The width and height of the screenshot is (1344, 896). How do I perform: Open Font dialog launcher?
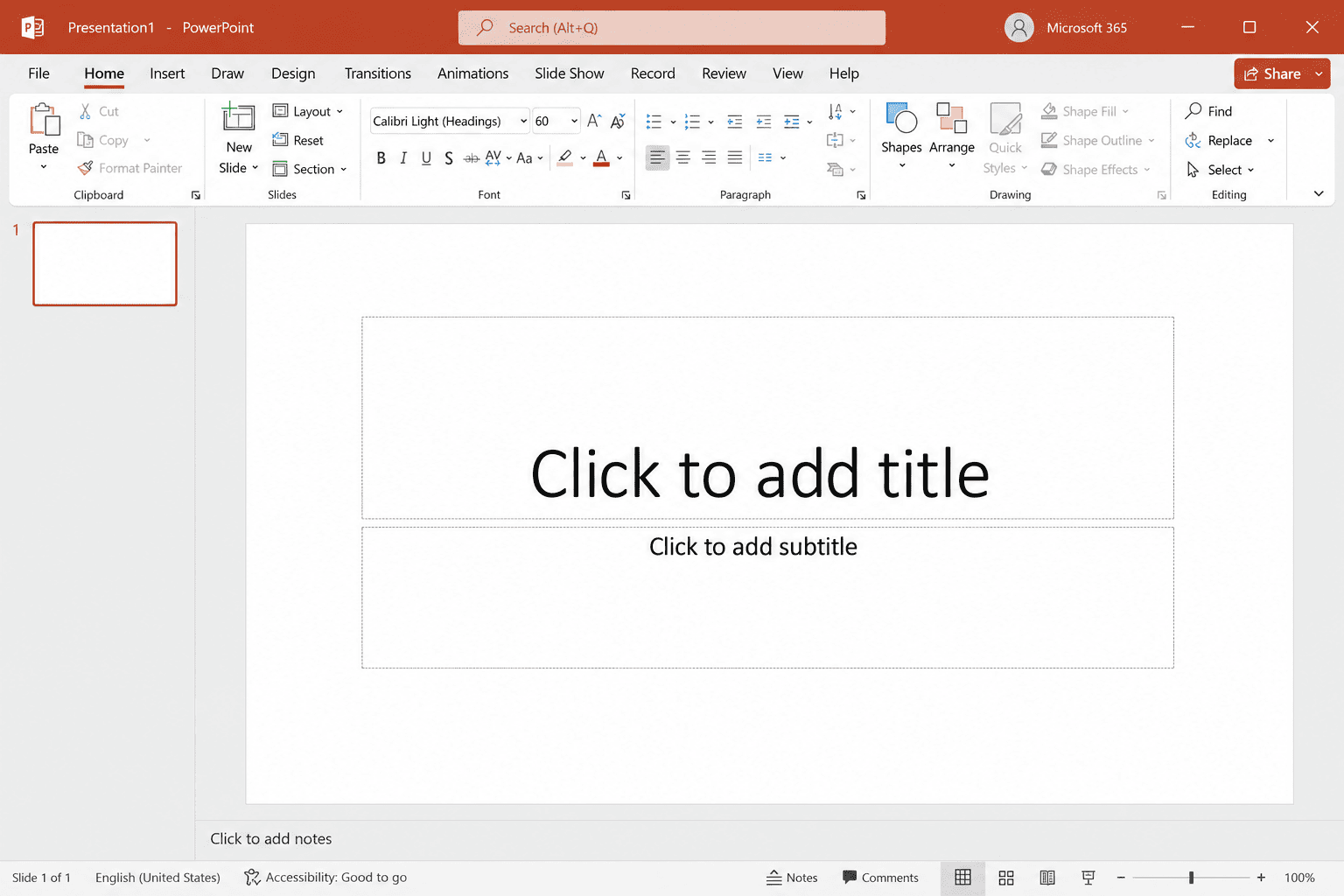tap(626, 195)
